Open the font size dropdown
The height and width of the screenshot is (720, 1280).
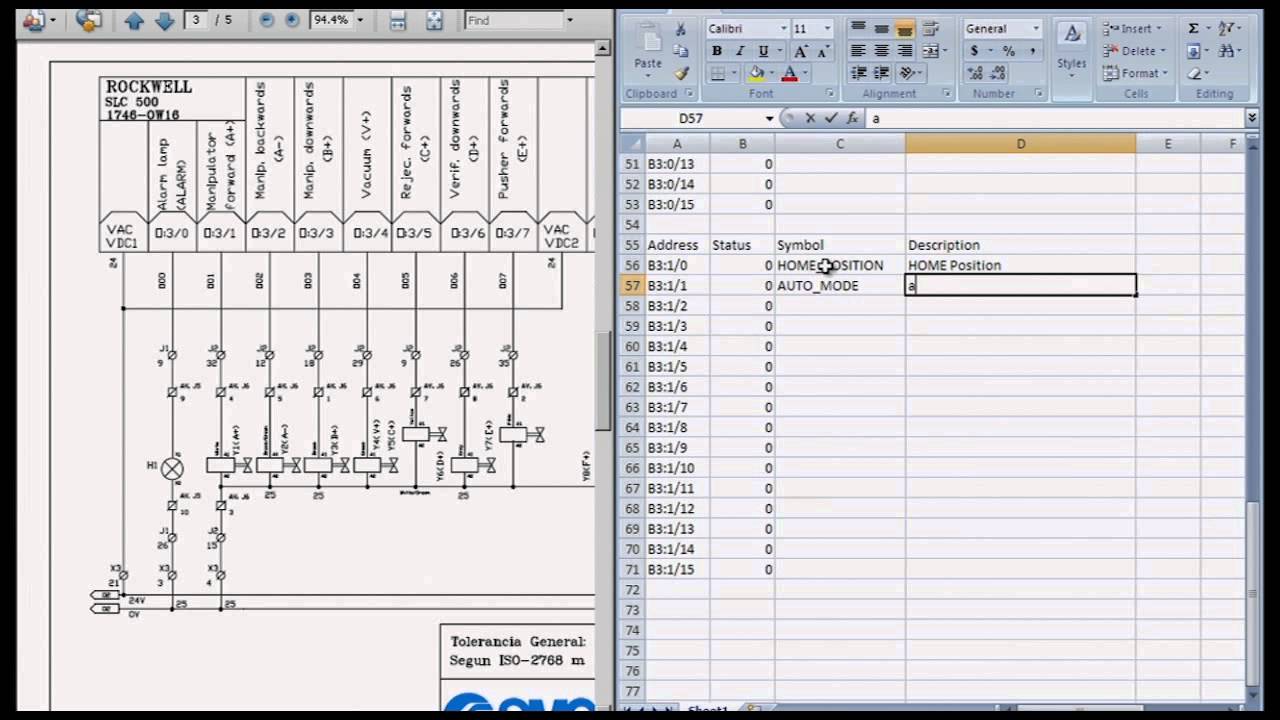pos(826,29)
